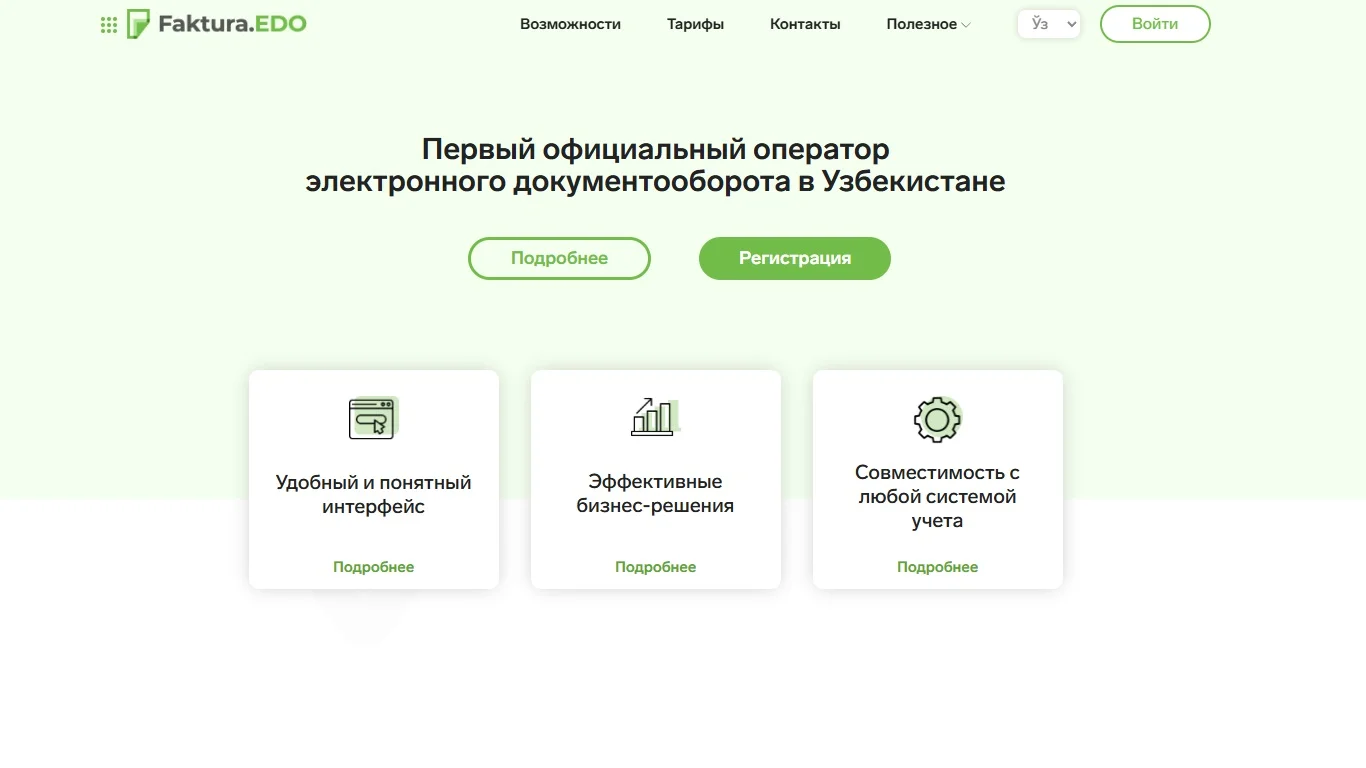Viewport: 1366px width, 768px height.
Task: Navigate to Контакты in the header
Action: pos(805,24)
